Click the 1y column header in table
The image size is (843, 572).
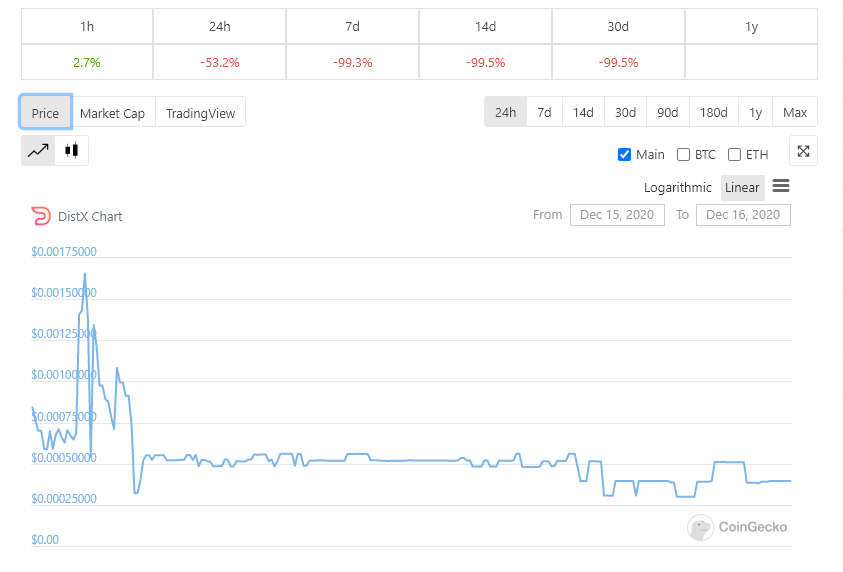pyautogui.click(x=751, y=26)
